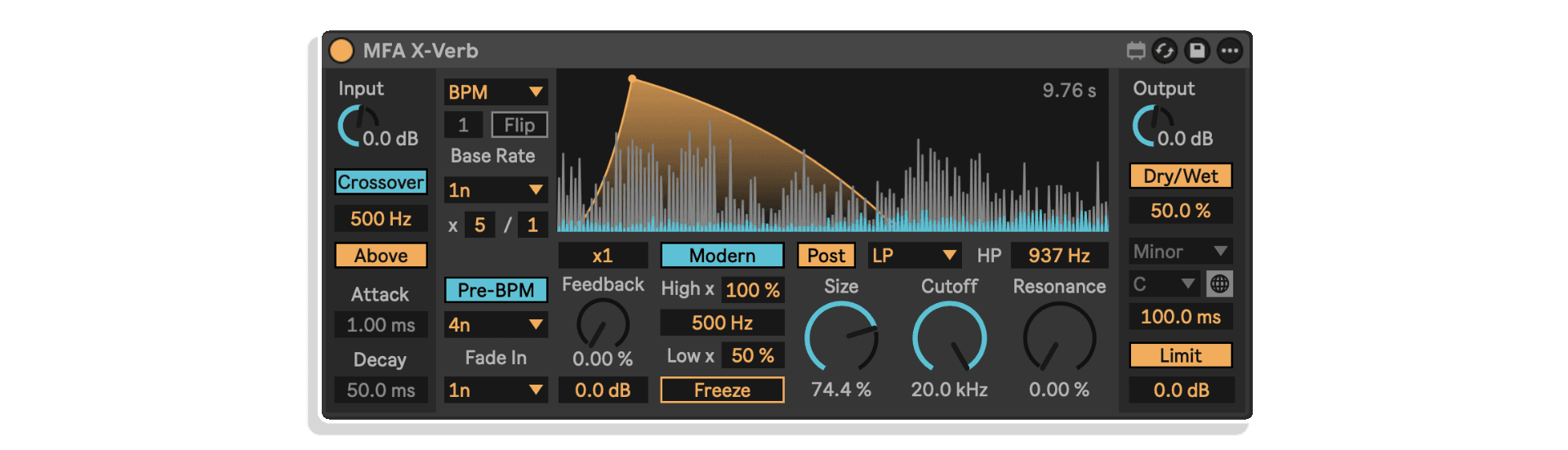Toggle the MFA X-Verb device activator
Image resolution: width=1568 pixels, height=450 pixels.
click(341, 51)
